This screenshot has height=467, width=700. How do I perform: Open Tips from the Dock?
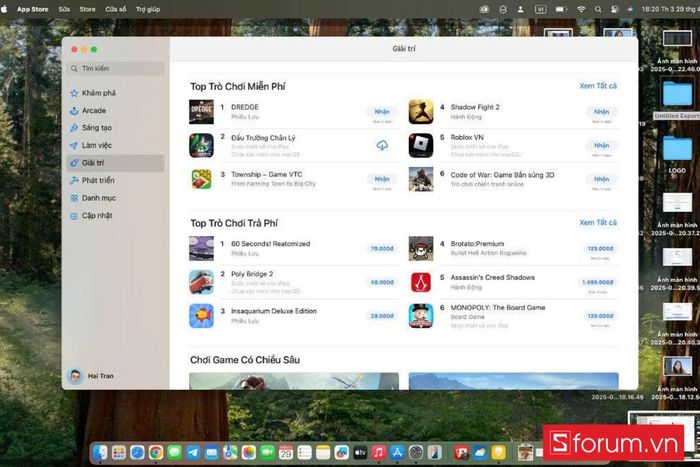pyautogui.click(x=499, y=452)
